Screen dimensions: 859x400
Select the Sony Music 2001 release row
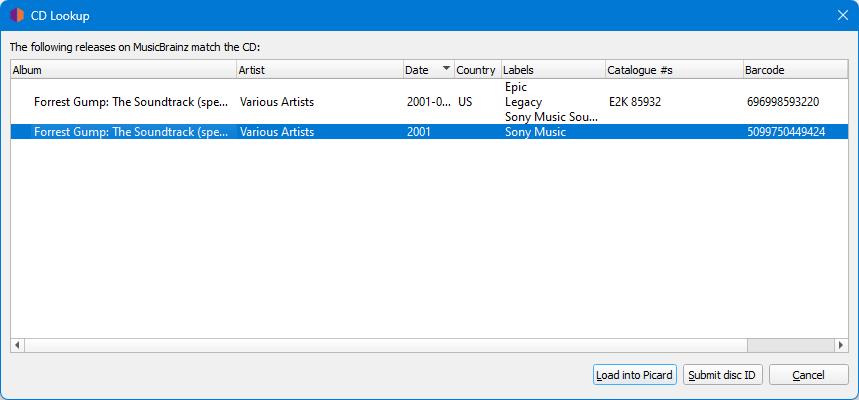(x=430, y=132)
